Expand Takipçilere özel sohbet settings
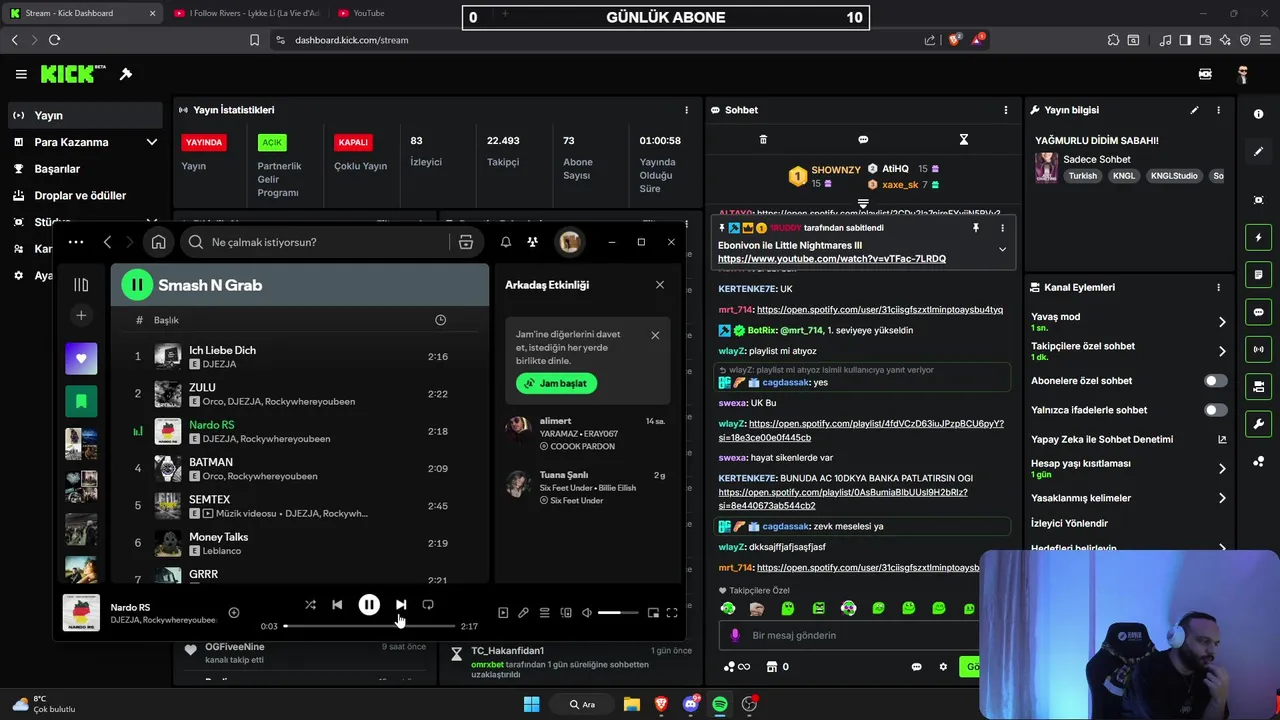 (1222, 351)
